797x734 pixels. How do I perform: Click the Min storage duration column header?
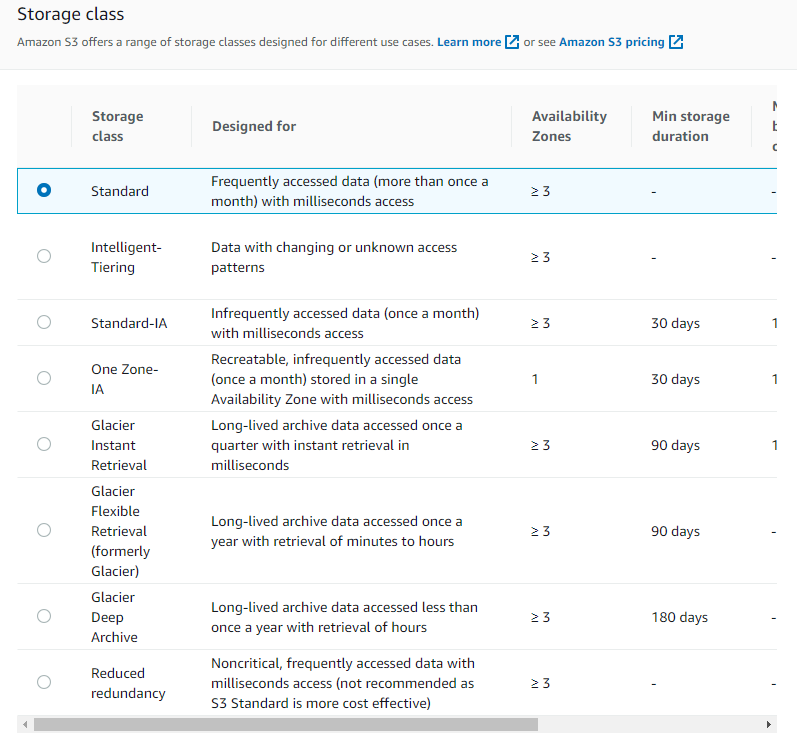pos(691,126)
